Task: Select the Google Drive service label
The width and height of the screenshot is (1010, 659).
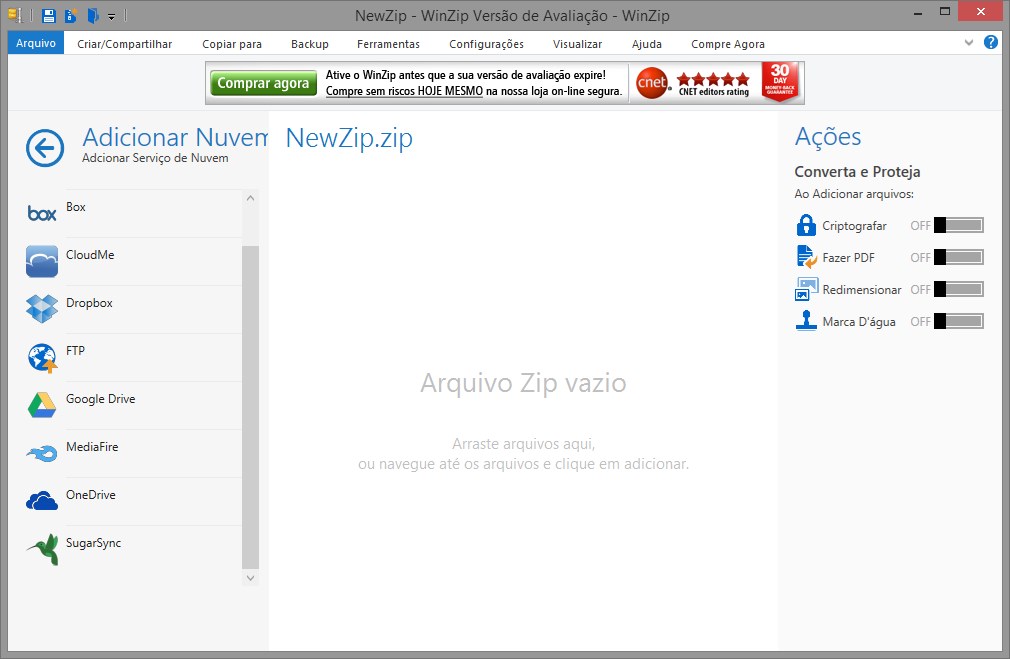Action: coord(100,399)
